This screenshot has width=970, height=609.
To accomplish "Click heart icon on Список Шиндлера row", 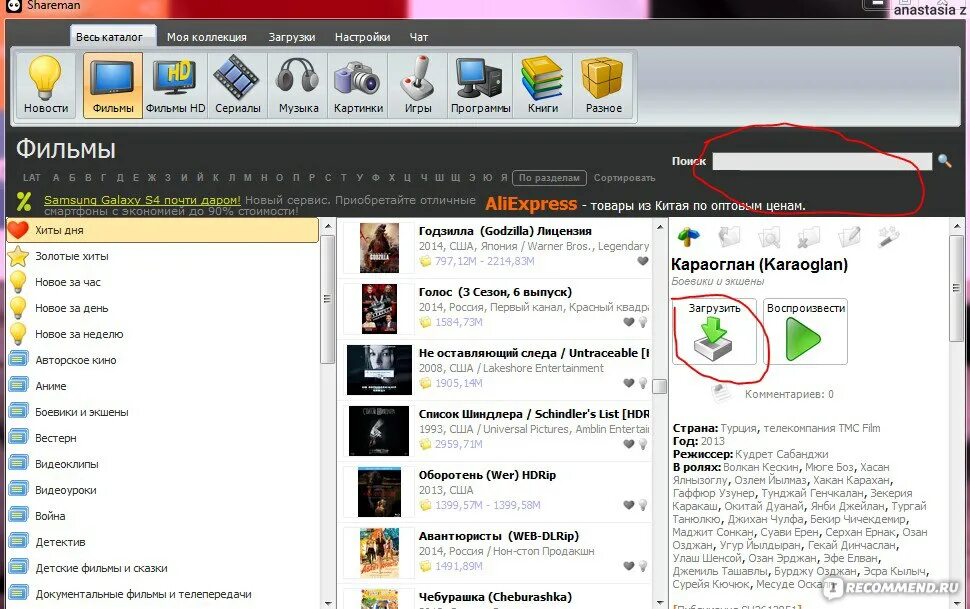I will click(x=629, y=444).
